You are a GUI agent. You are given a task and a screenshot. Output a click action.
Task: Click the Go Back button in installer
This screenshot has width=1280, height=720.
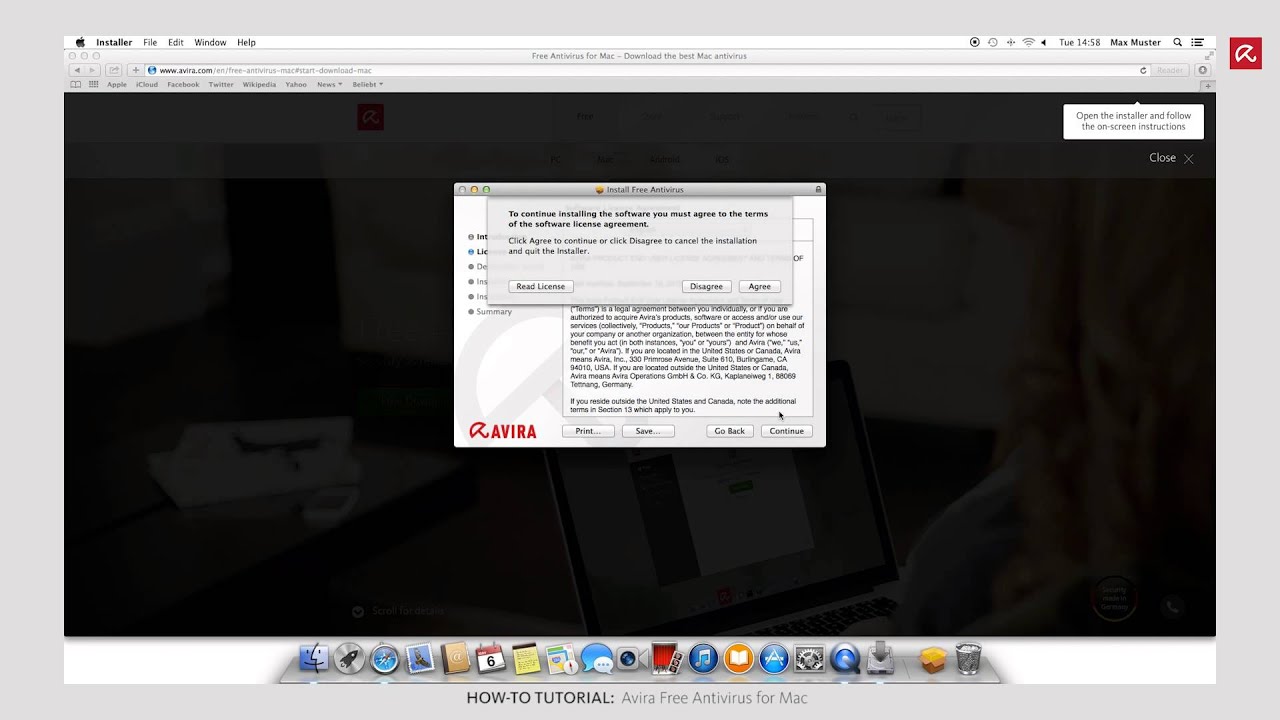pos(729,431)
